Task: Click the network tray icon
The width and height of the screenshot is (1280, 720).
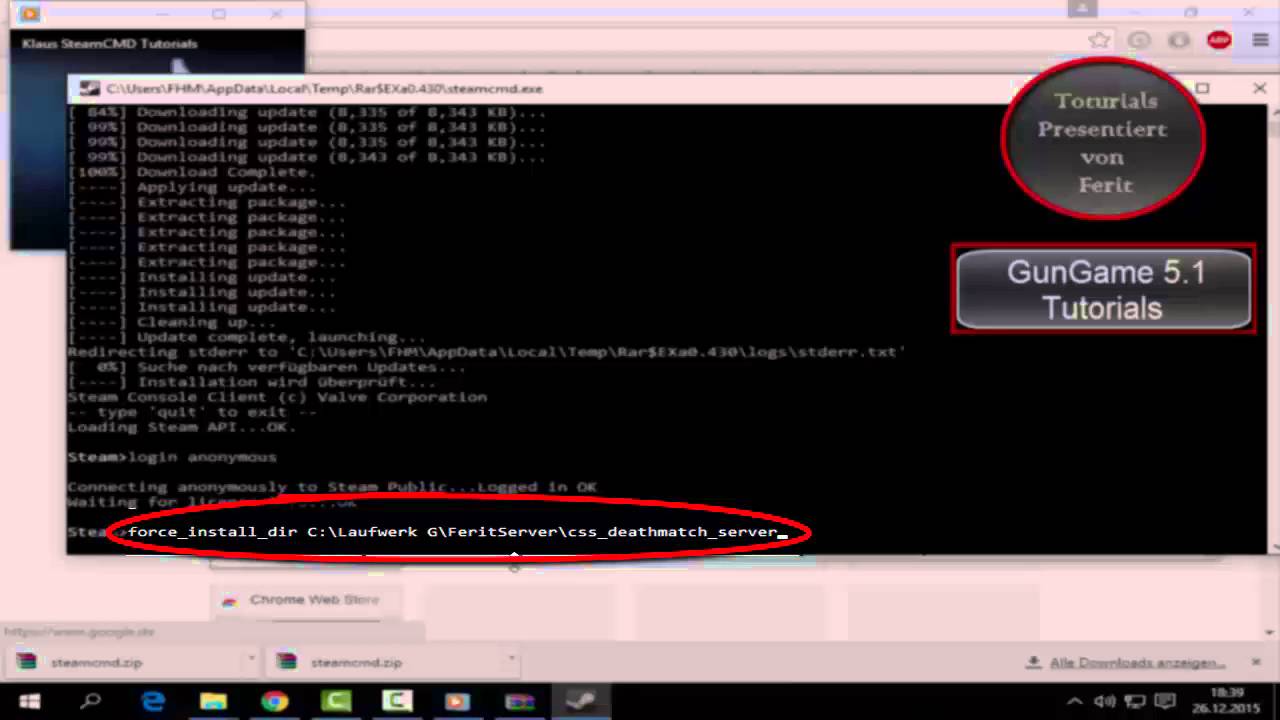Action: (1135, 701)
